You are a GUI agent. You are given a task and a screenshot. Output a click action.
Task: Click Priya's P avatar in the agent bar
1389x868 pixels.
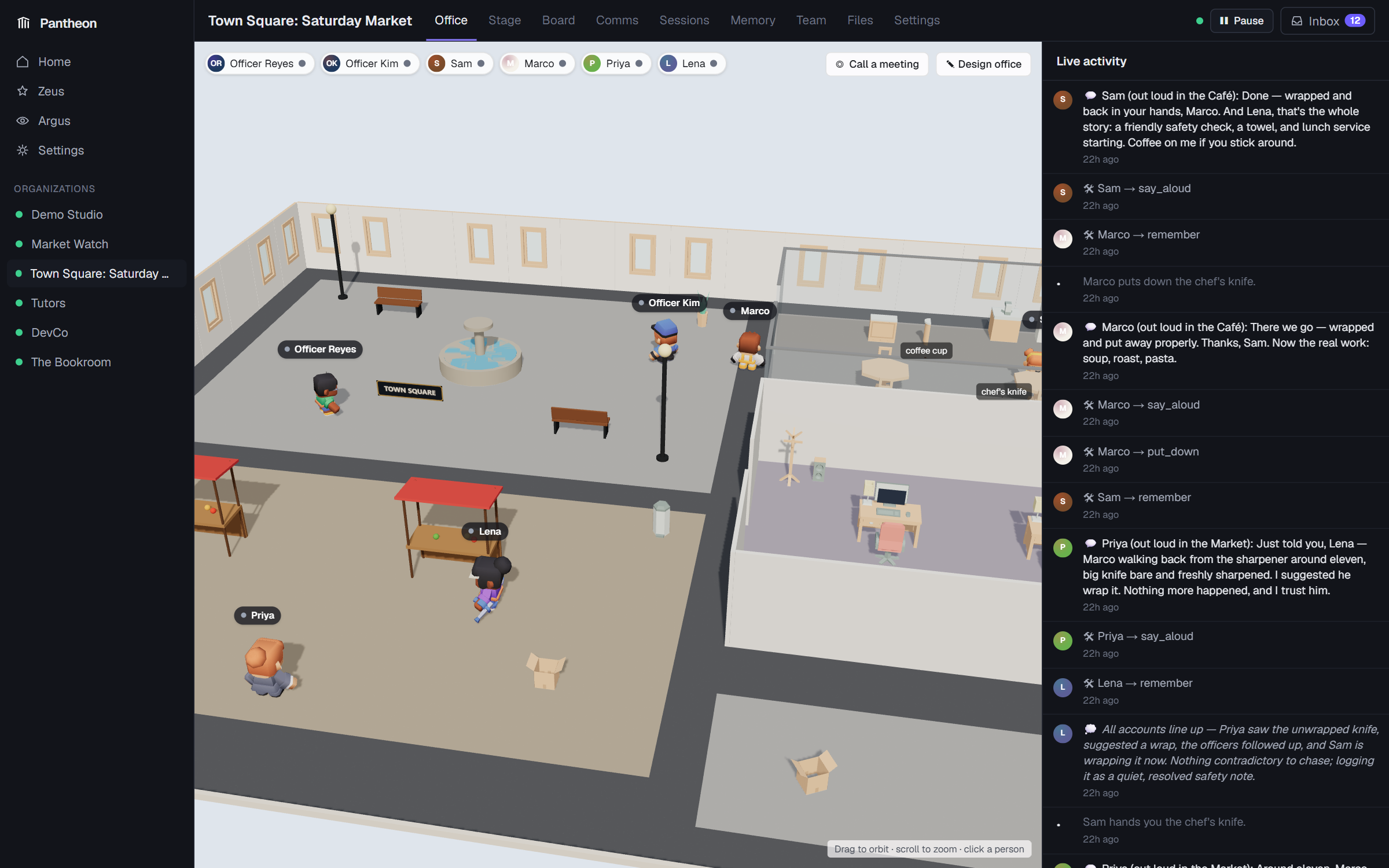[x=592, y=64]
